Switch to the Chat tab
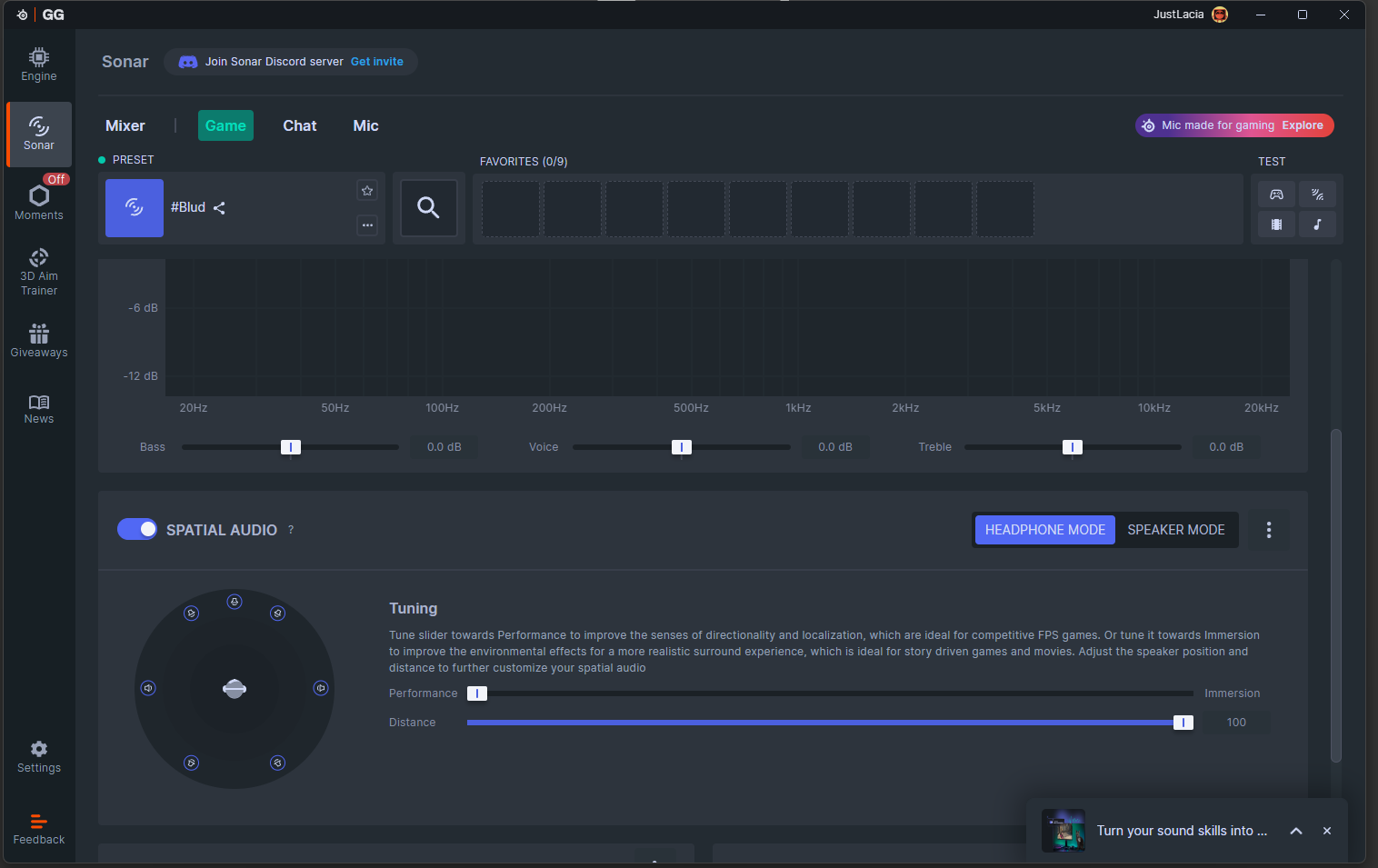Screen dimensions: 1378x868 click(300, 125)
